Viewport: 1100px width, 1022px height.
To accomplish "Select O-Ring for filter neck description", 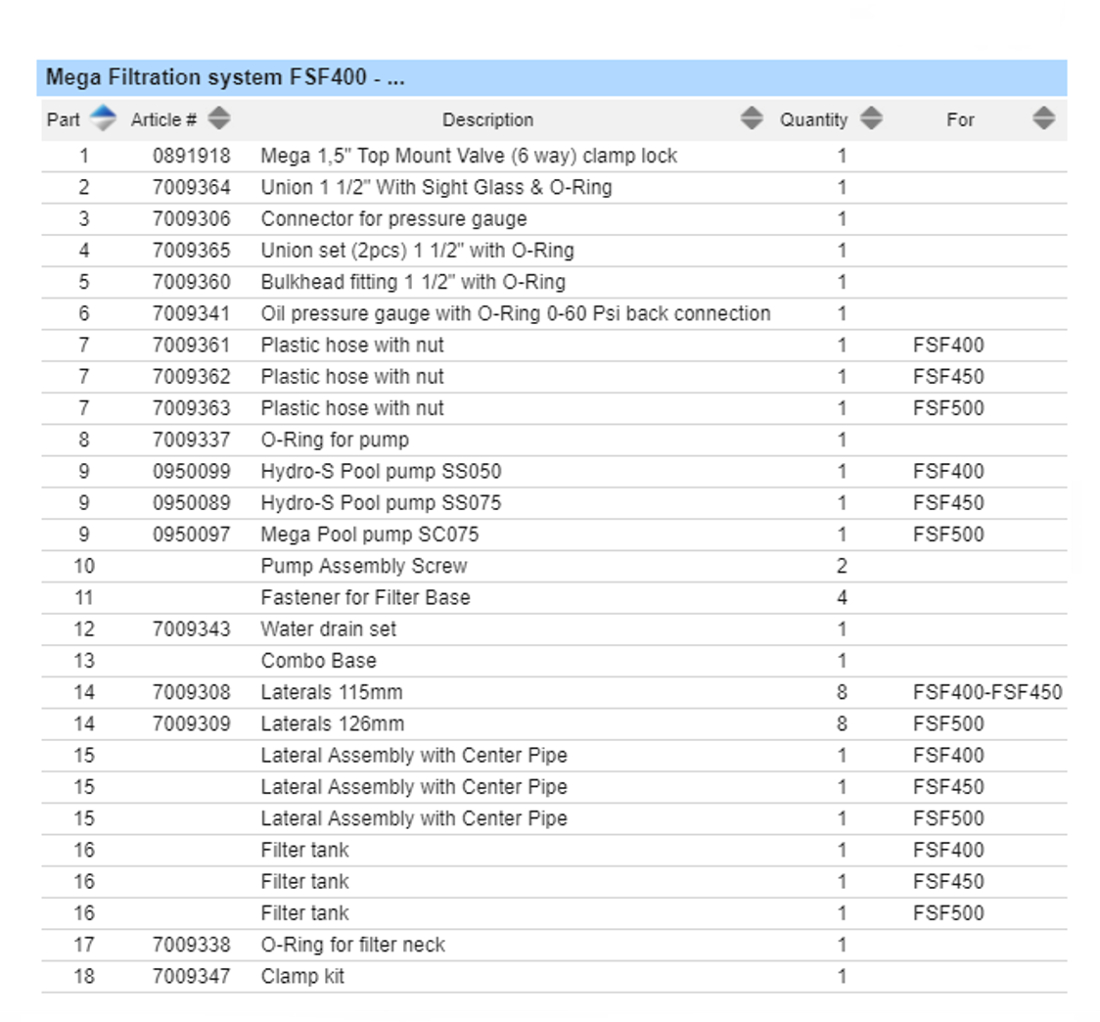I will (x=353, y=945).
